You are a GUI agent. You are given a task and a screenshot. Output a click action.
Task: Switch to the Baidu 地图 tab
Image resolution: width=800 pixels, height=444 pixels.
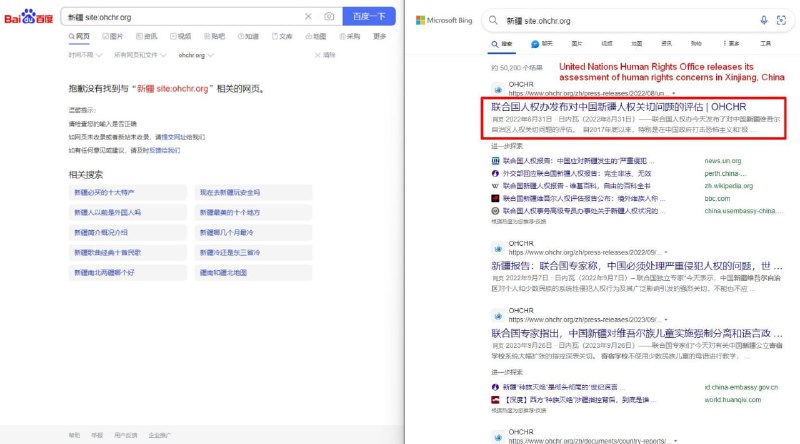click(316, 36)
